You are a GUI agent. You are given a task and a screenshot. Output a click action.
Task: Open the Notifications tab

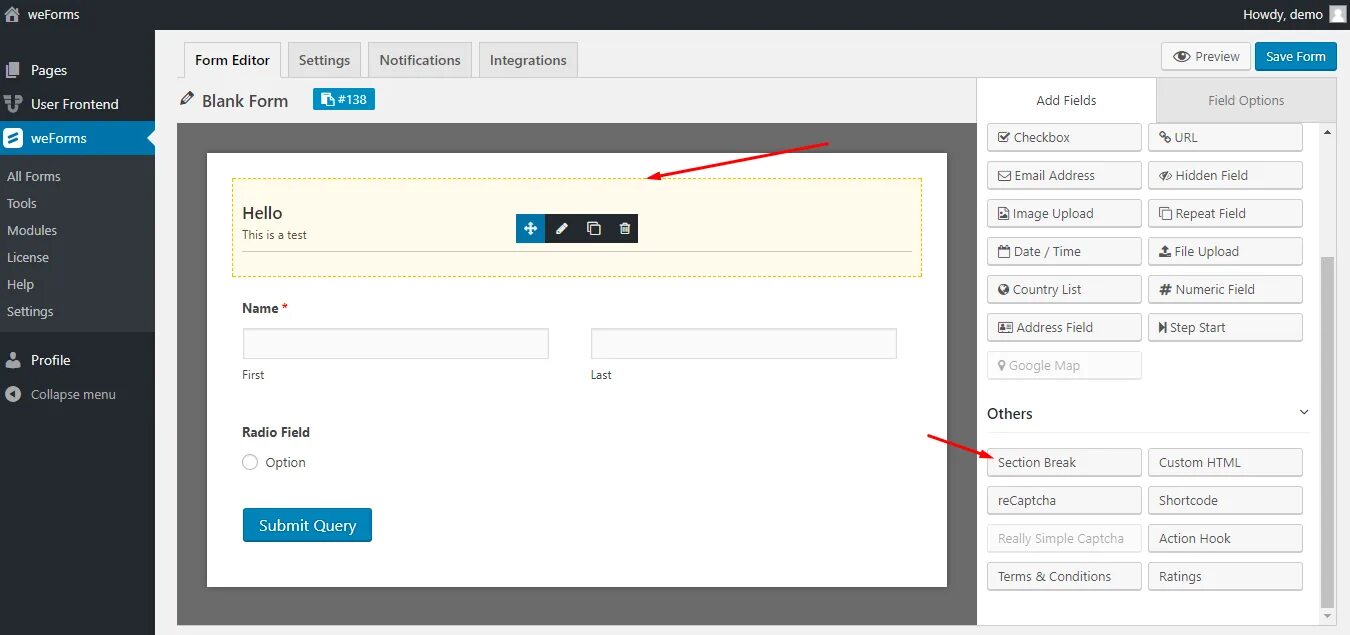click(x=420, y=60)
